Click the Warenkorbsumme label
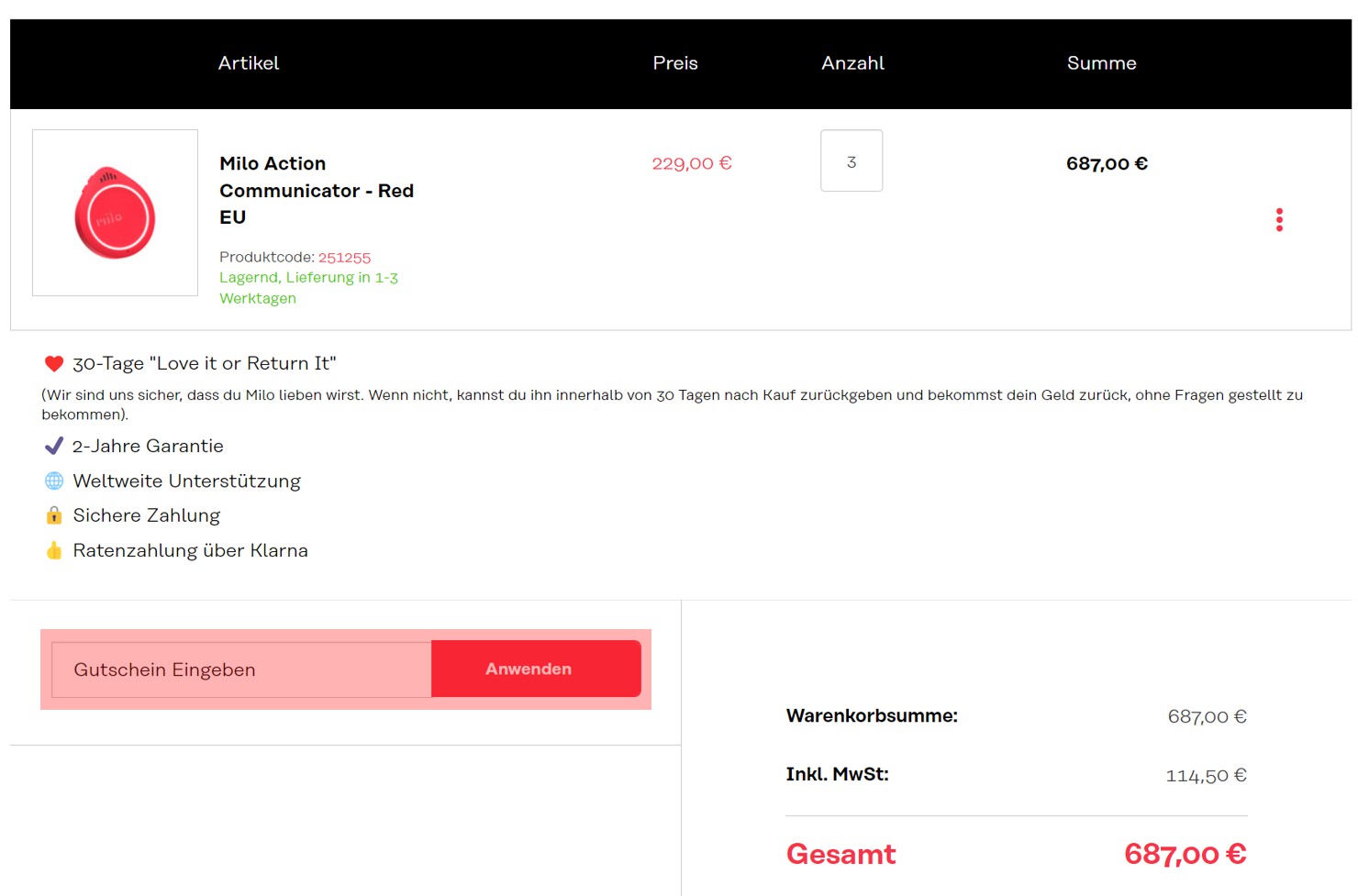This screenshot has width=1358, height=896. 872,715
